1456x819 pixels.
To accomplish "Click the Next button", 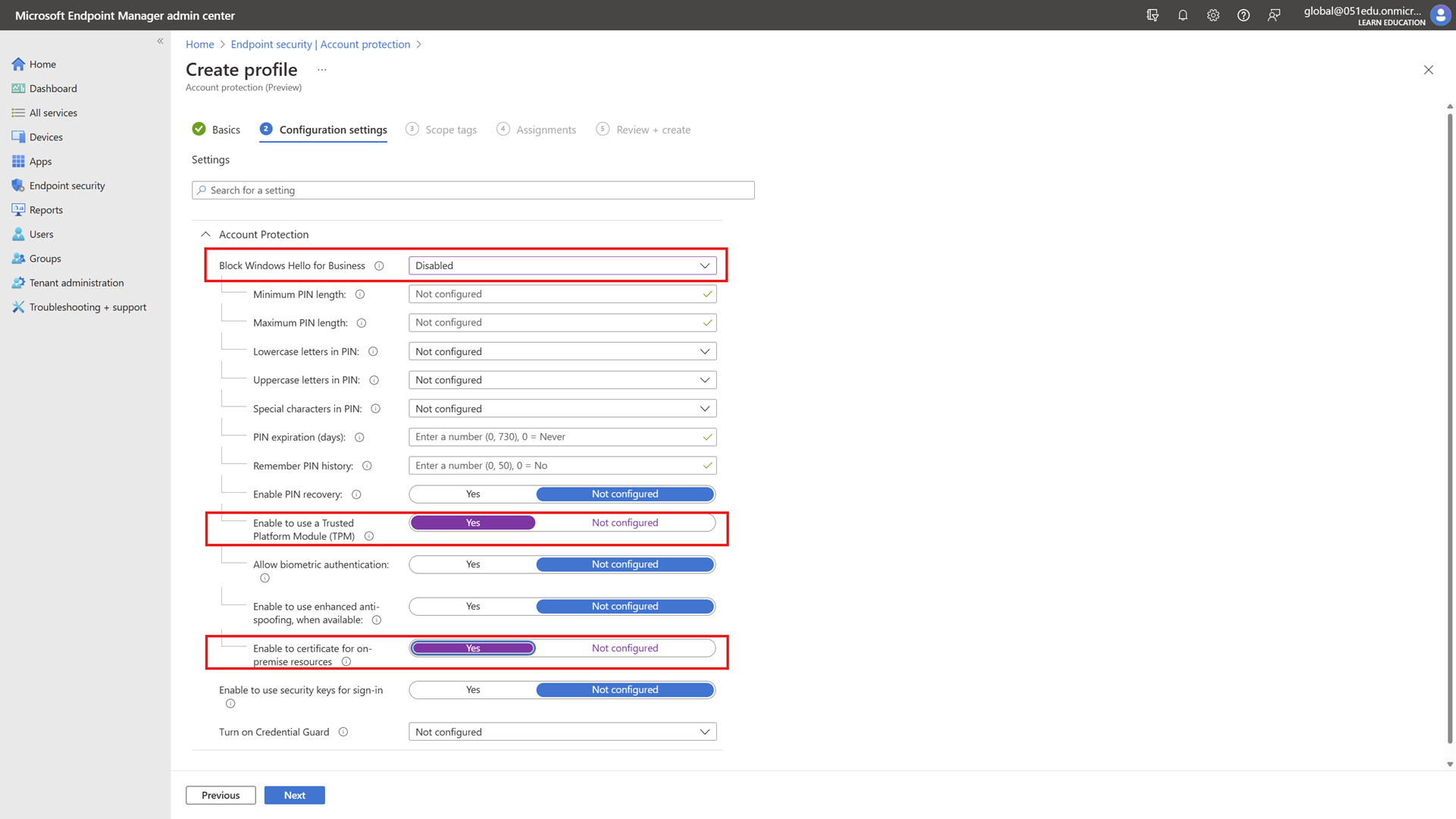I will (294, 795).
